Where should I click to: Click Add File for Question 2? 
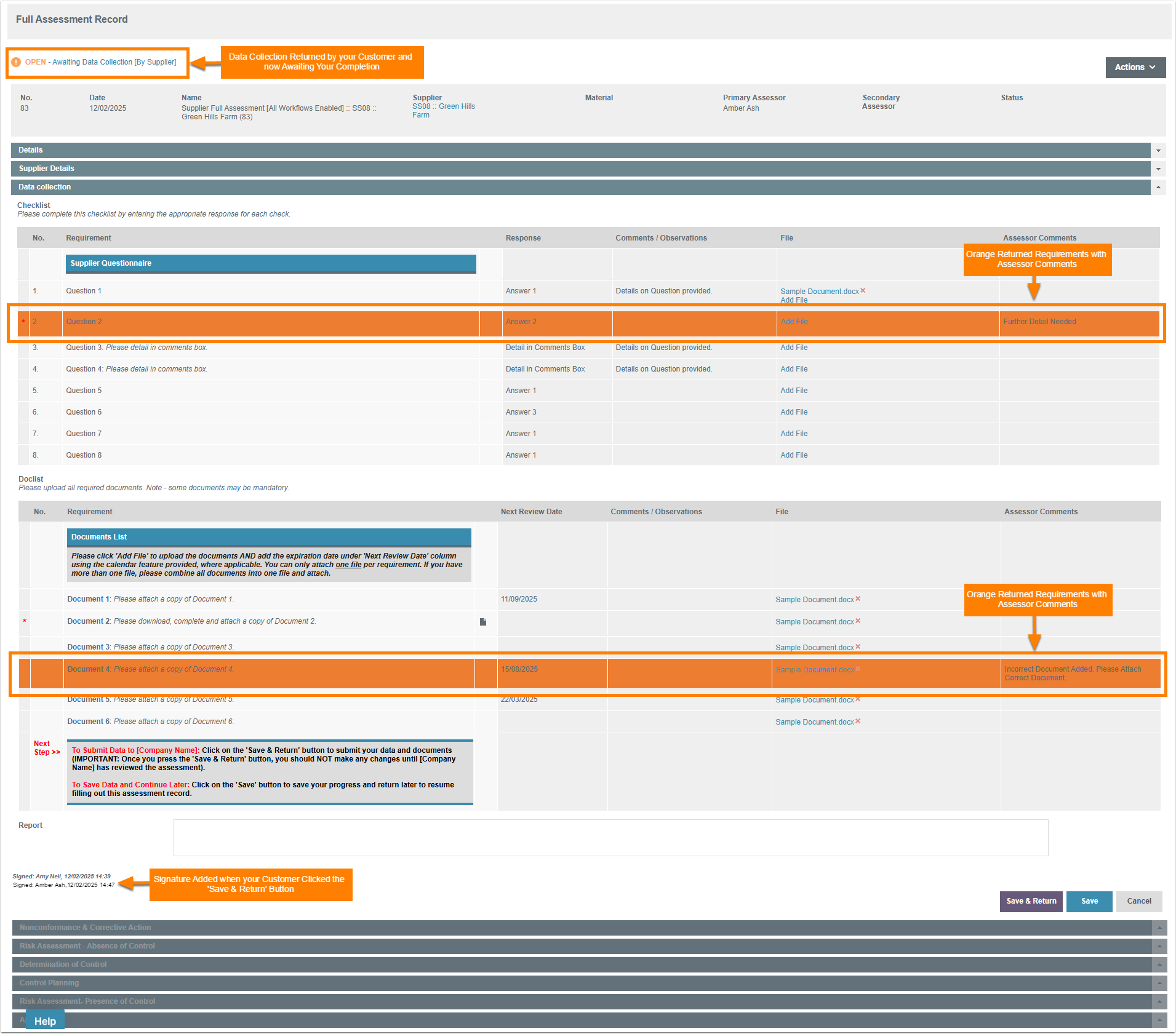pyautogui.click(x=794, y=322)
